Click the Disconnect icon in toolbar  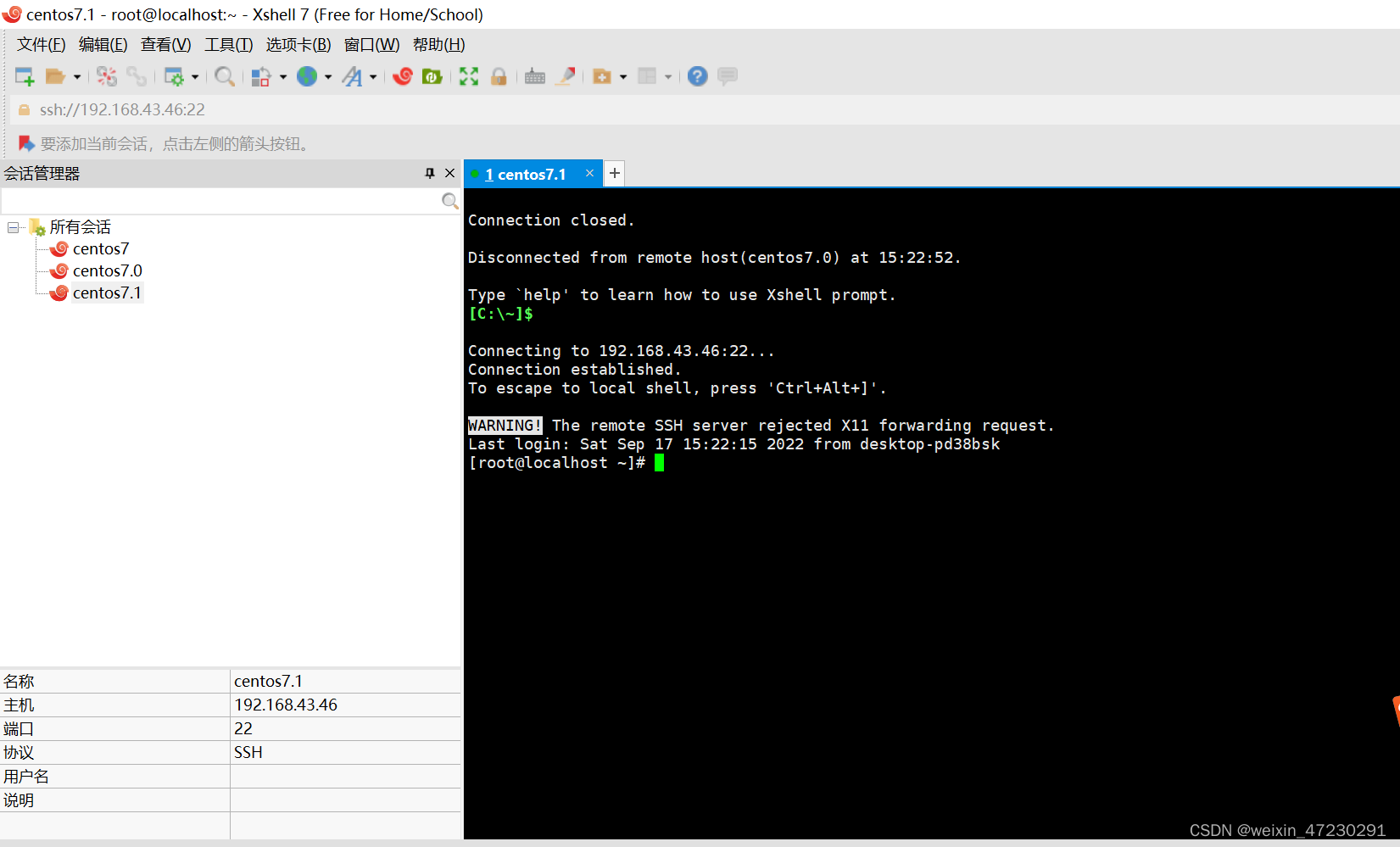point(107,76)
